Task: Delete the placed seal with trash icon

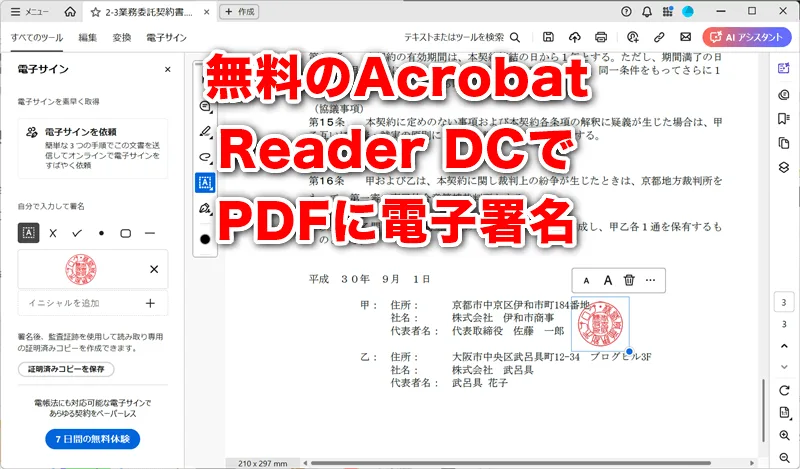Action: point(629,280)
